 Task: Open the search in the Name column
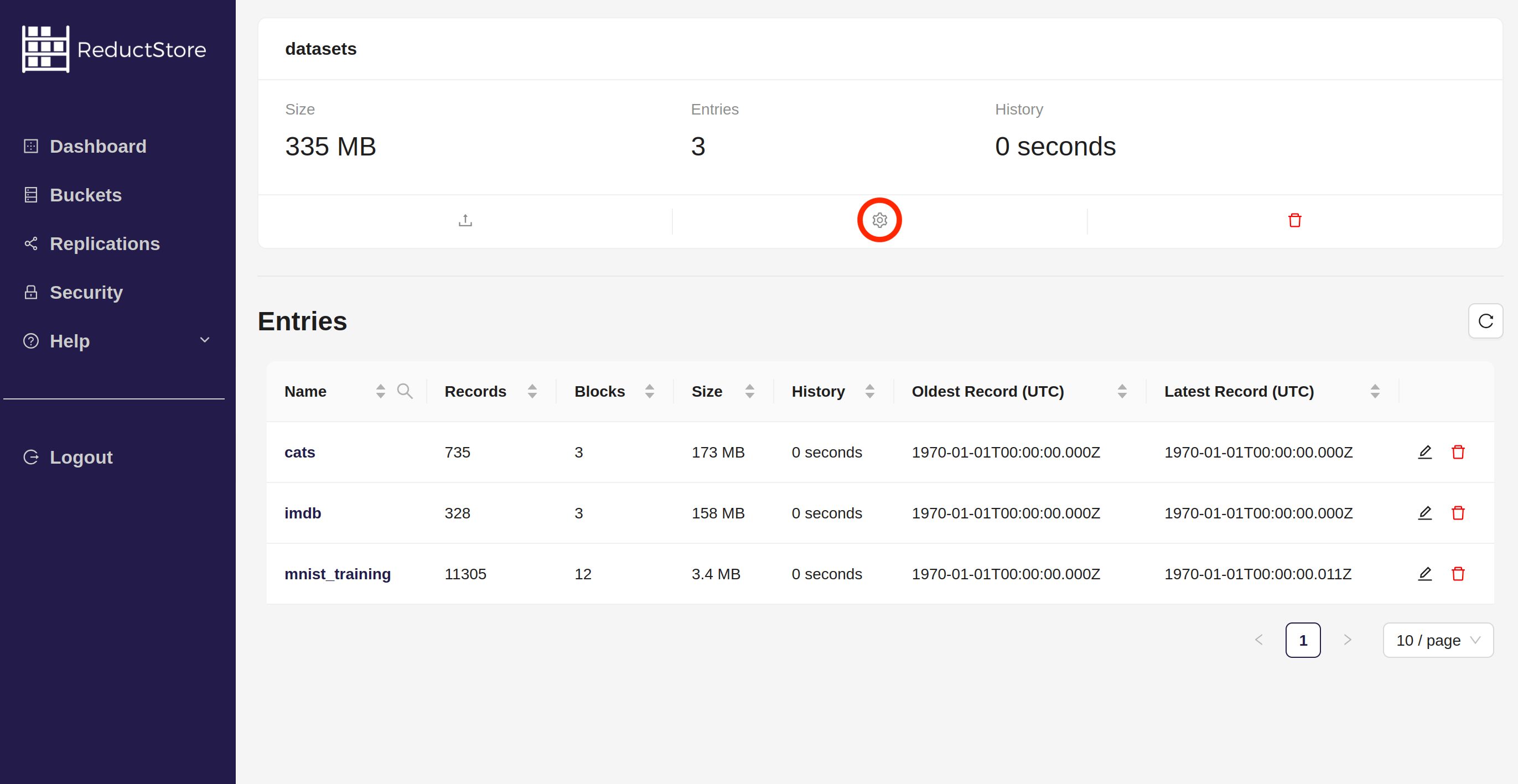click(x=405, y=391)
